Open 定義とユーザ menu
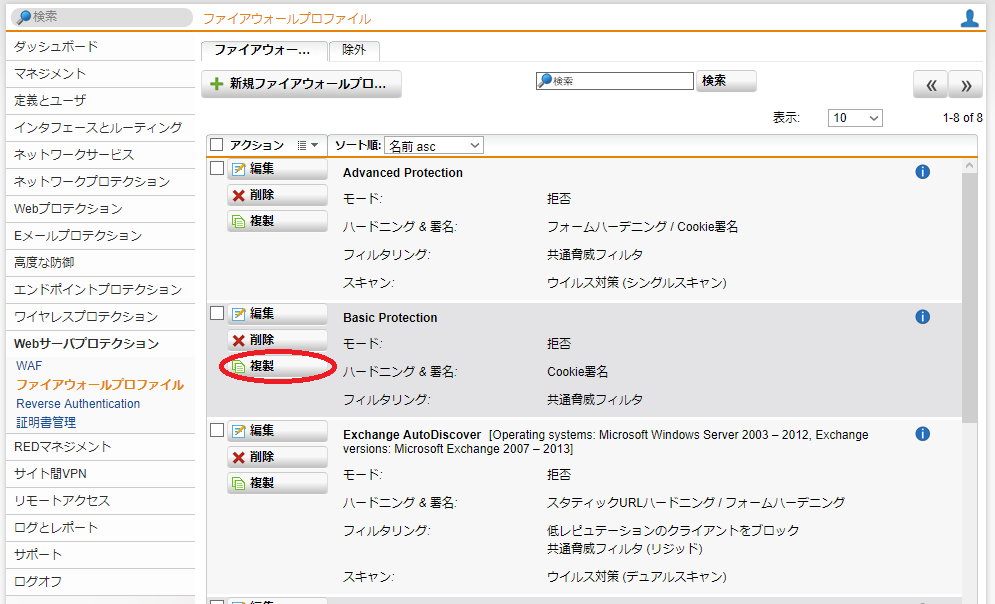Viewport: 995px width, 604px height. (x=100, y=101)
